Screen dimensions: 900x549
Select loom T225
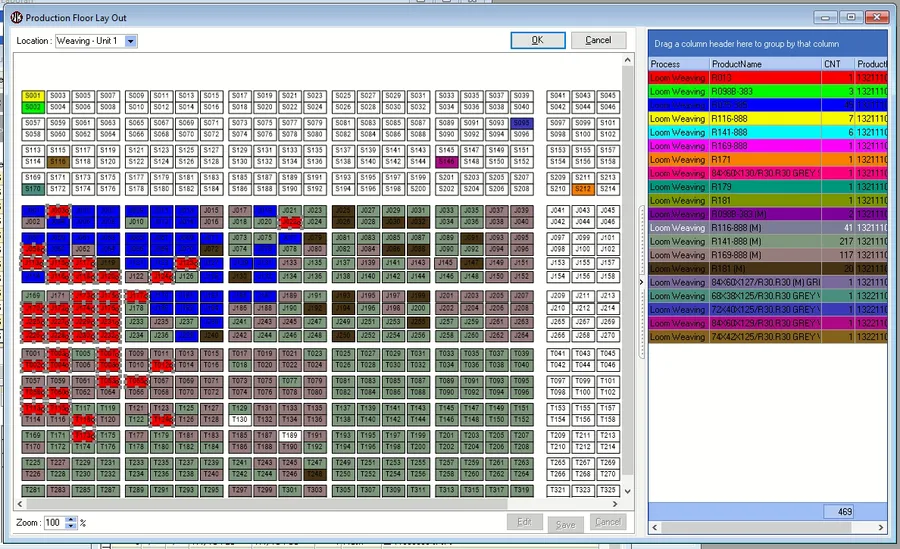tap(33, 463)
